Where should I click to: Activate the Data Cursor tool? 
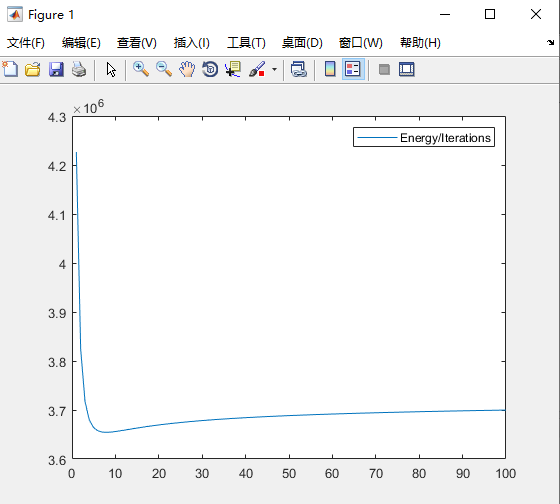(233, 69)
